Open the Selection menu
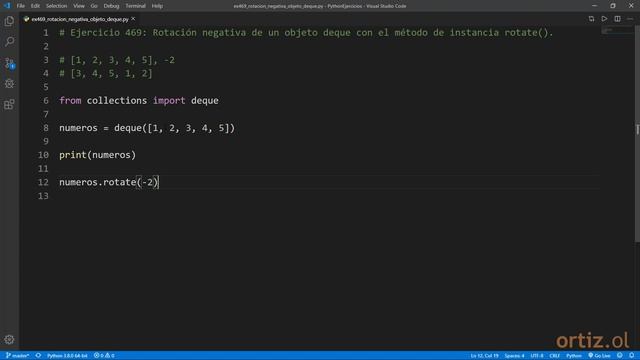 coord(56,6)
